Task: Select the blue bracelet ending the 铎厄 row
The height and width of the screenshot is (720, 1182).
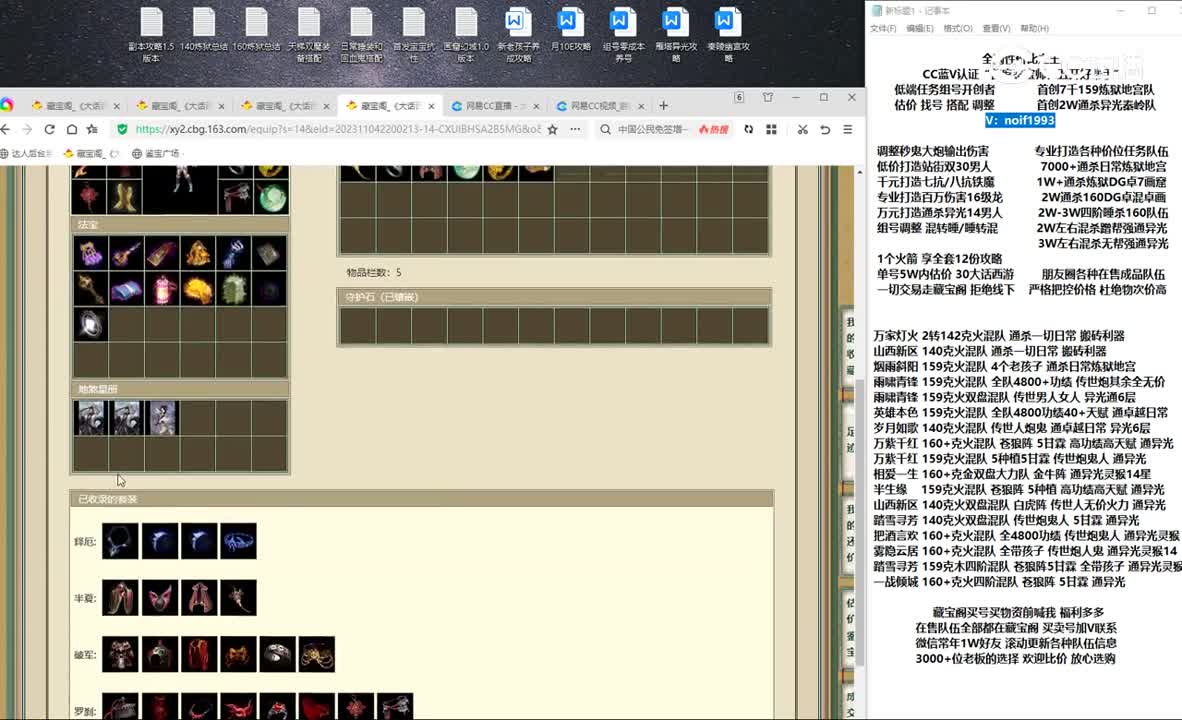Action: pos(238,541)
